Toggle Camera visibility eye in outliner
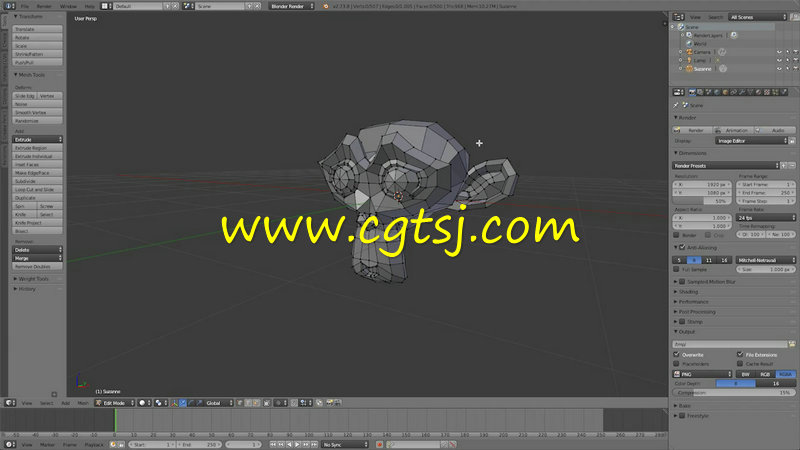This screenshot has width=800, height=450. click(779, 52)
